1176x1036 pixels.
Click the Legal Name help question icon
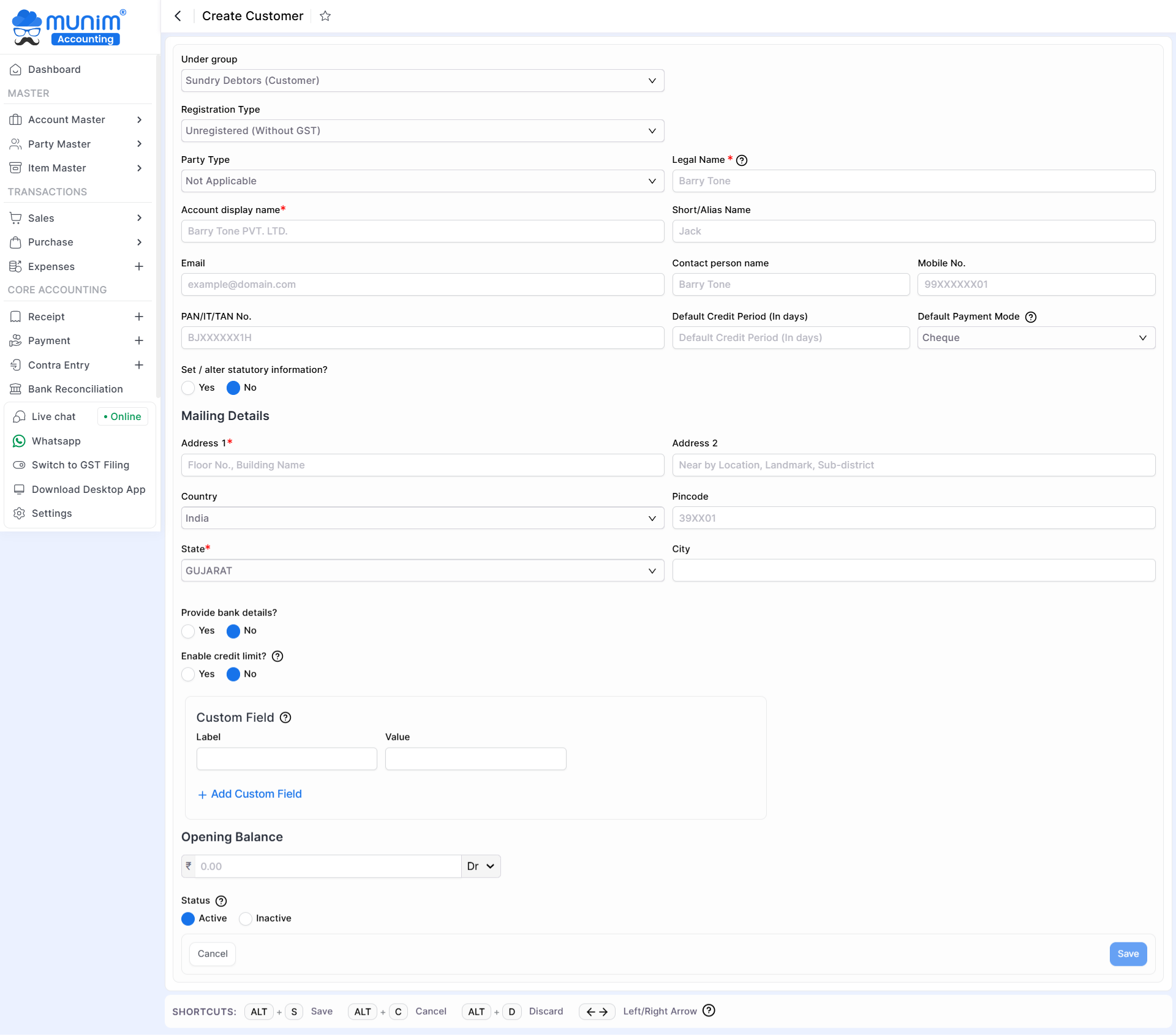pyautogui.click(x=742, y=160)
